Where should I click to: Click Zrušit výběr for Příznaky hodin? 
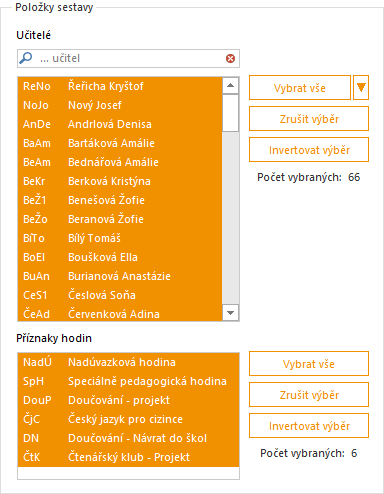click(309, 395)
